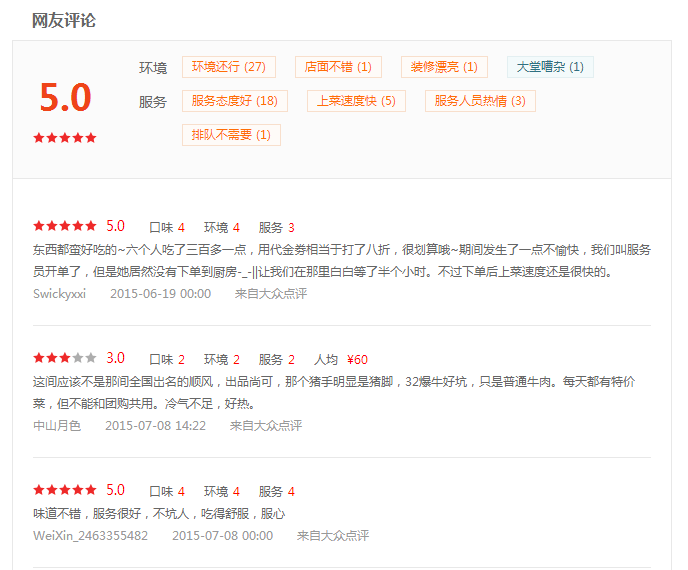Click the date 2015-06-19 00:00

click(x=161, y=294)
